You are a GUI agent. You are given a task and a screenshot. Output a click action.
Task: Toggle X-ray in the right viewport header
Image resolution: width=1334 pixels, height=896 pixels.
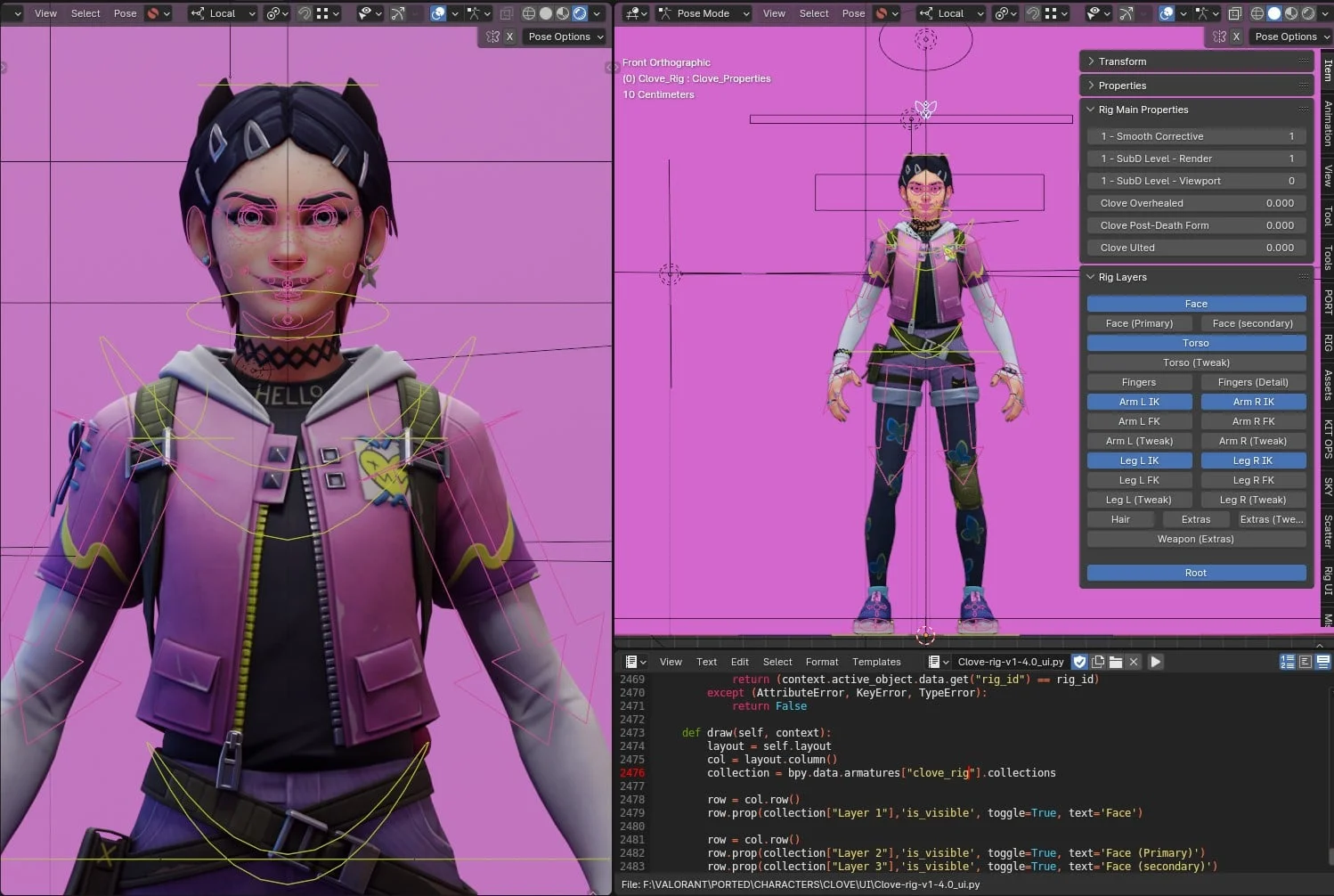1235,13
